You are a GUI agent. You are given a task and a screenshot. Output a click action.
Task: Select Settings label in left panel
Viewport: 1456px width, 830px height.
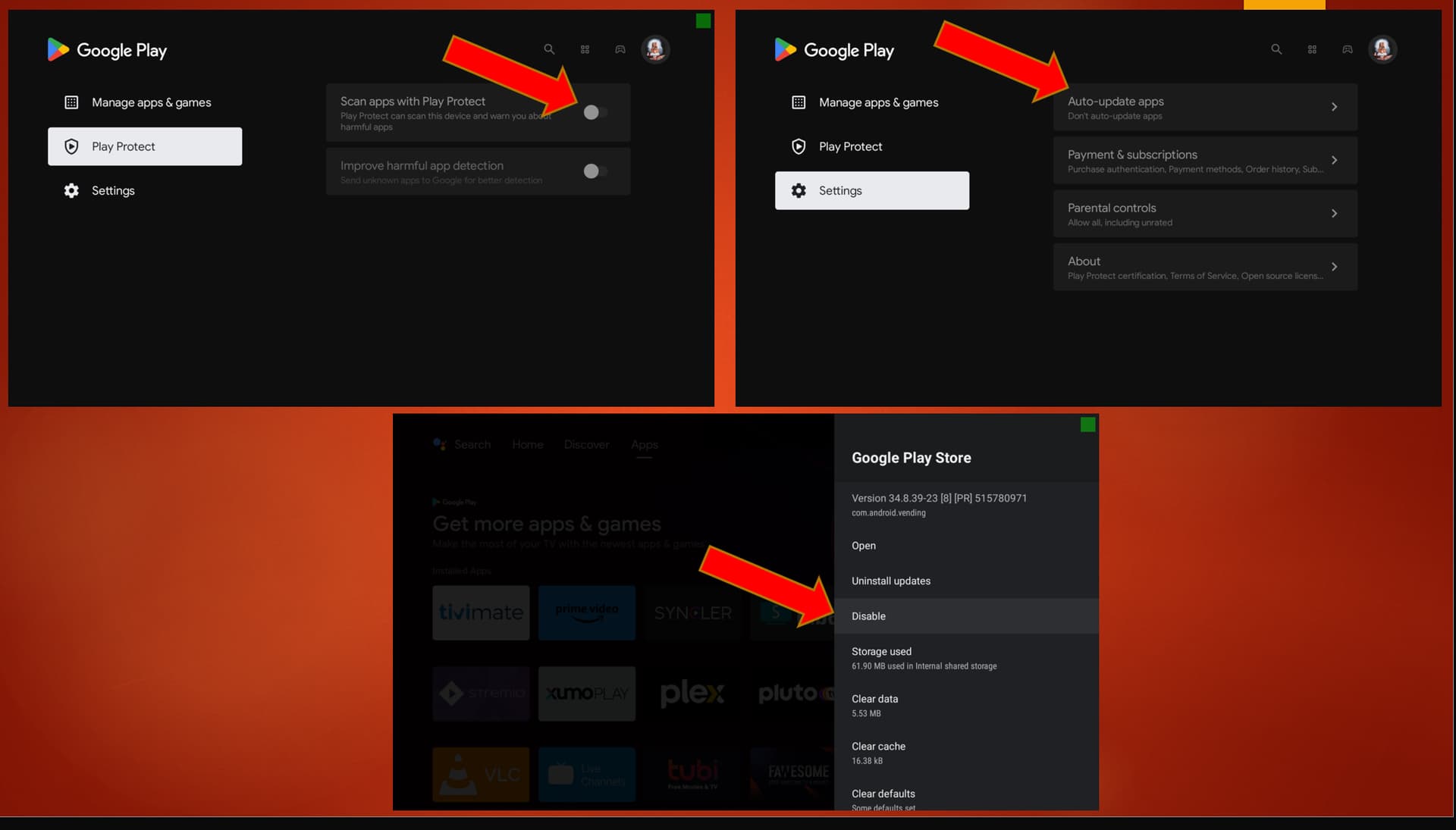(x=113, y=190)
